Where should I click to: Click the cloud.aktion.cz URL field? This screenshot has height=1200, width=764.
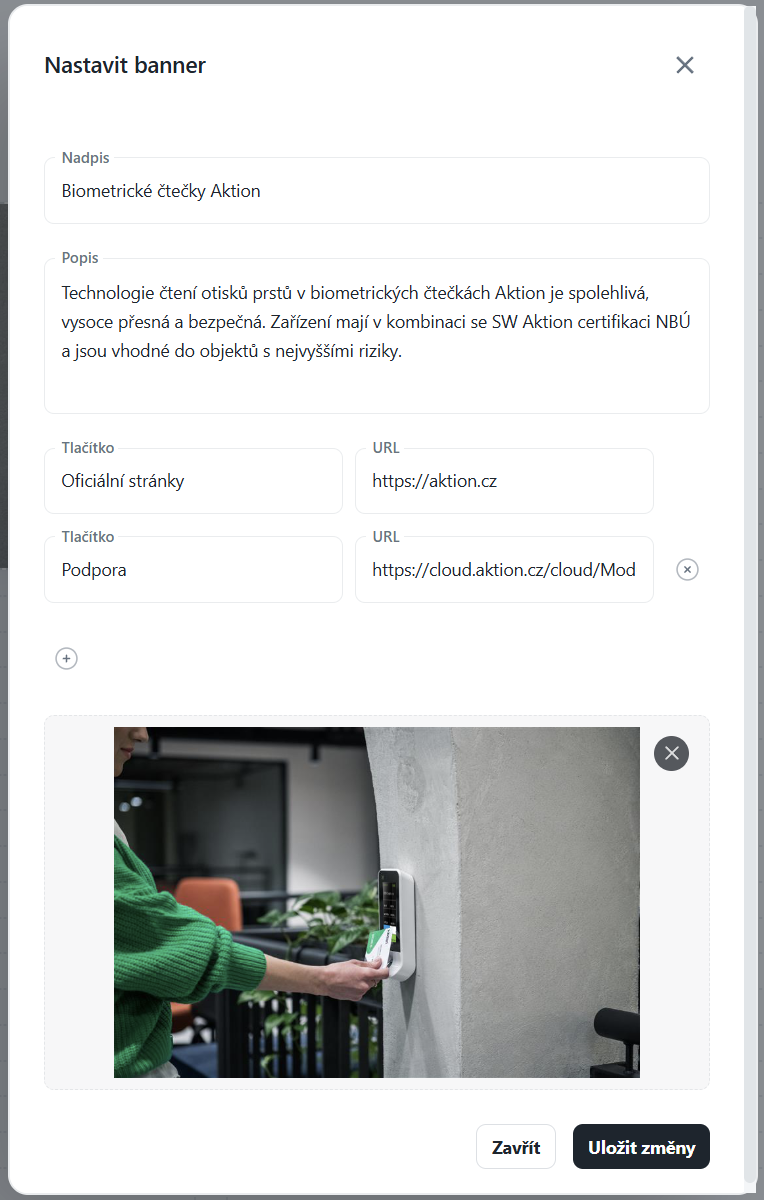tap(504, 569)
